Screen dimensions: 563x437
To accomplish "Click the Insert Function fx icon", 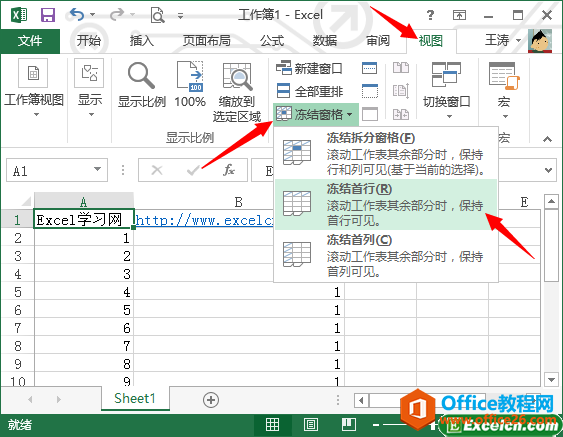I will pos(229,170).
